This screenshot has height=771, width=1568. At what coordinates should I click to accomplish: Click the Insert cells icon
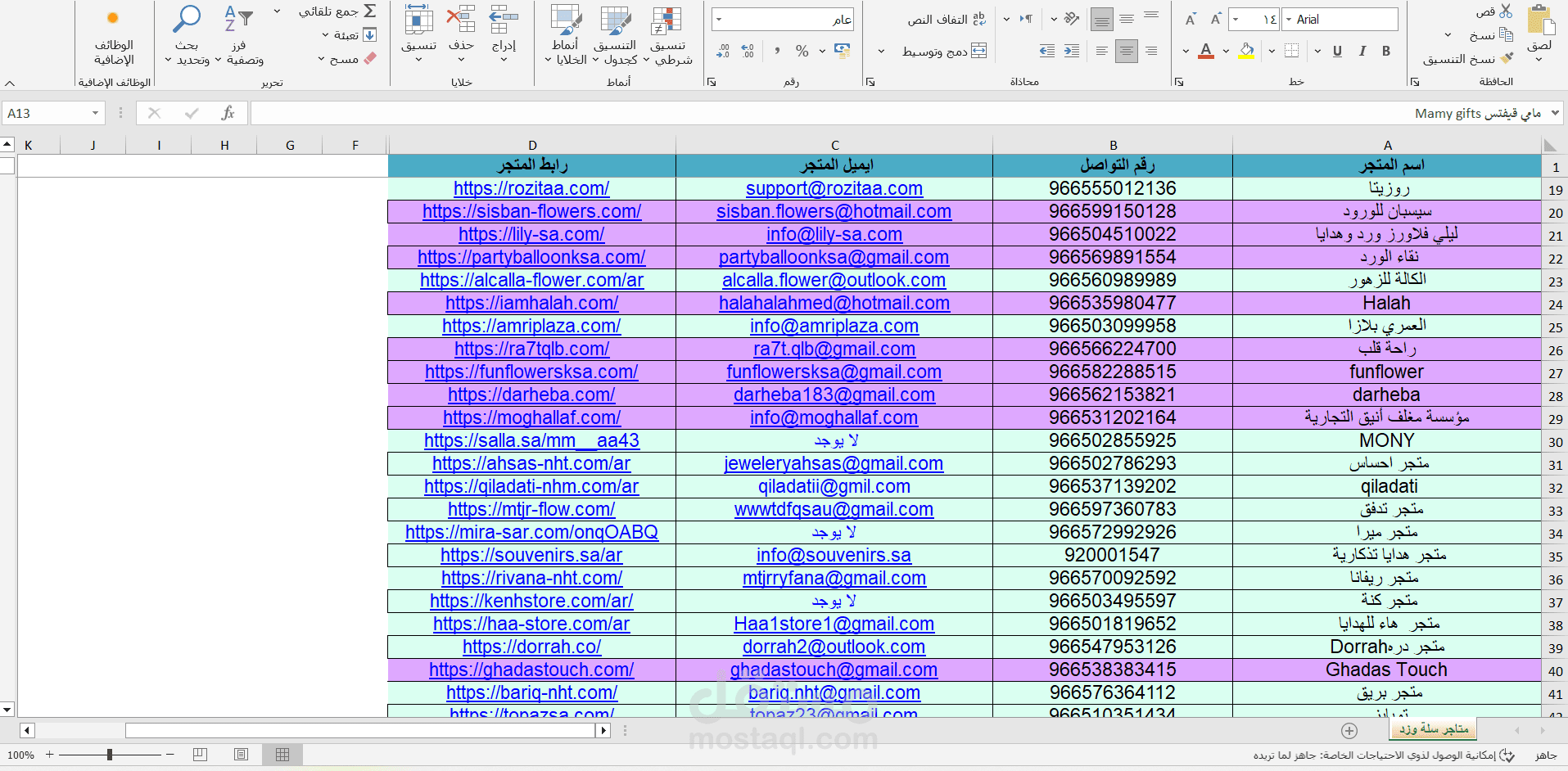click(504, 20)
